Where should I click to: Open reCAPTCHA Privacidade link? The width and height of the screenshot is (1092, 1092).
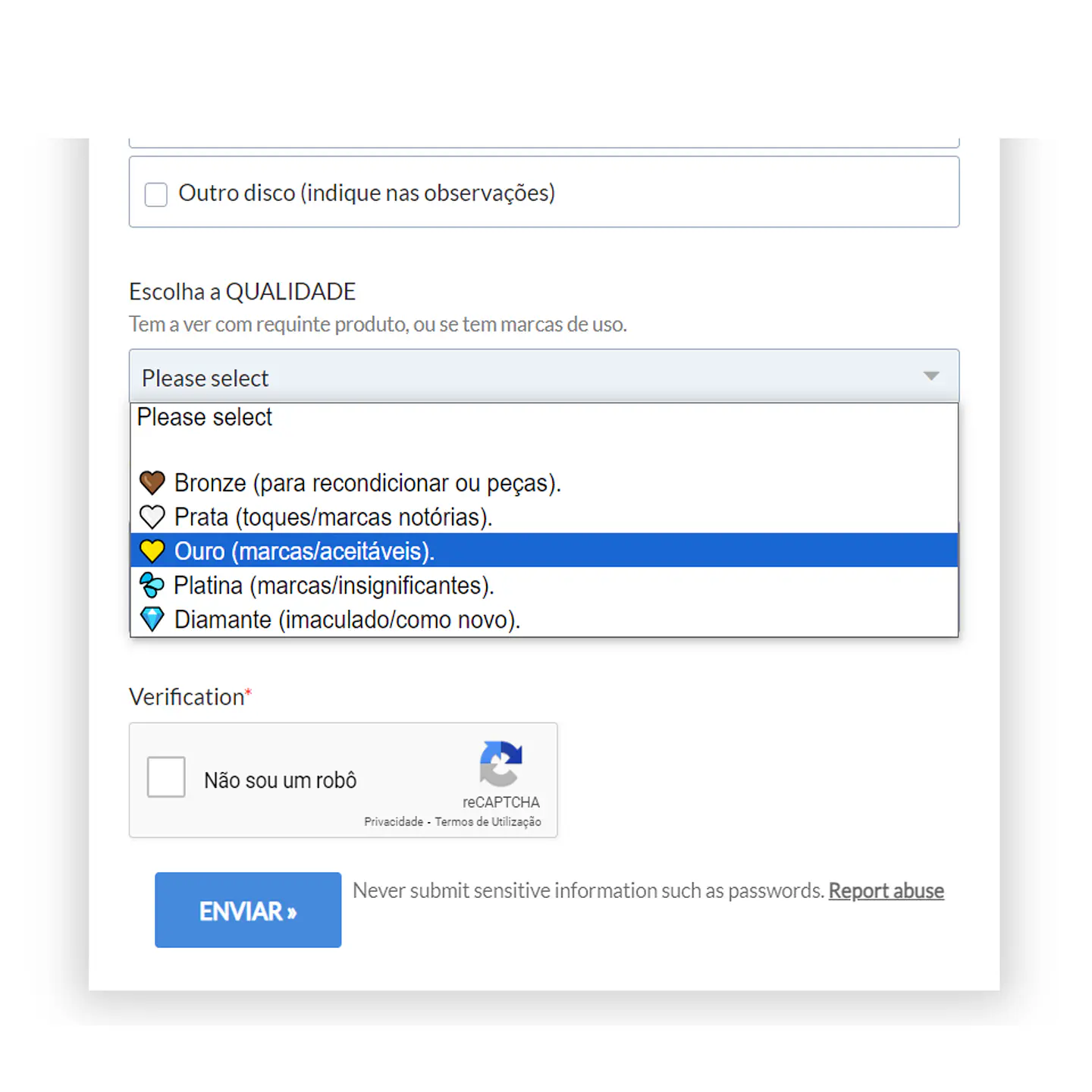click(x=394, y=822)
